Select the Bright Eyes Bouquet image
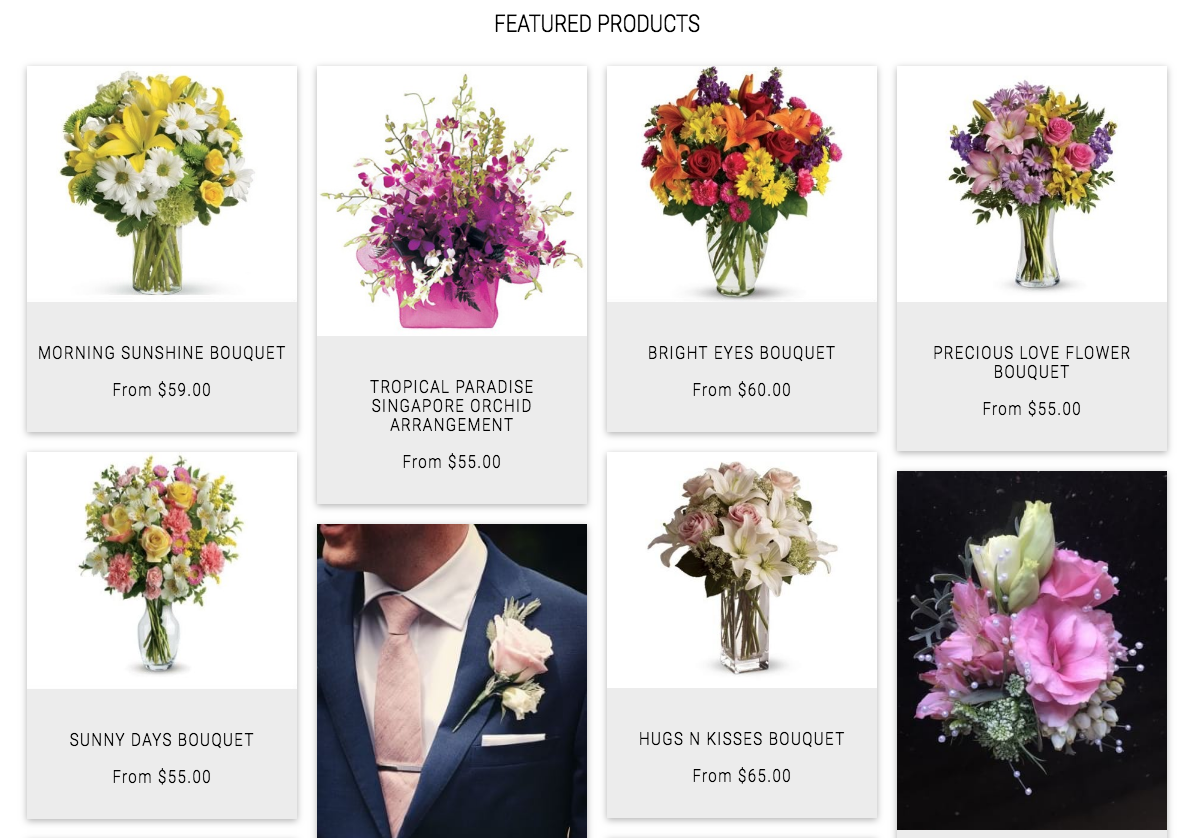Screen dimensions: 1195x838 pos(742,184)
